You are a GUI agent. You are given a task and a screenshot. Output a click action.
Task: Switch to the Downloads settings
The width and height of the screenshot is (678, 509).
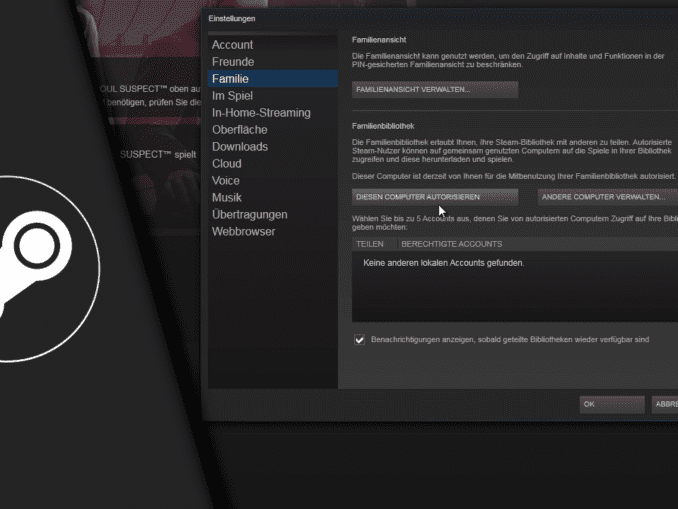click(x=272, y=147)
